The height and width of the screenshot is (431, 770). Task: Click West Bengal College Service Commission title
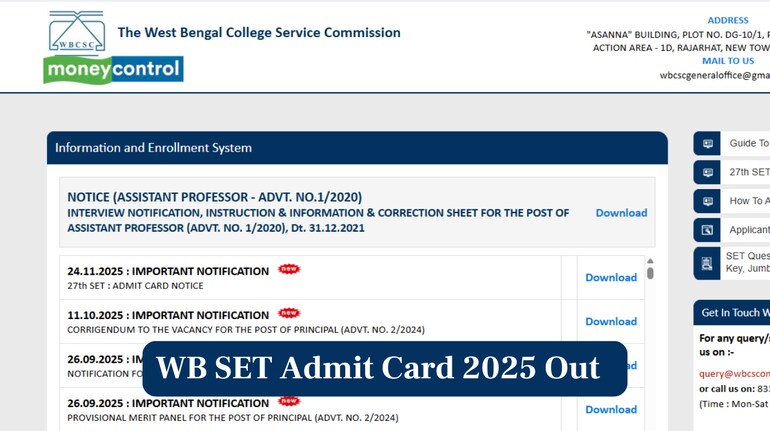(x=259, y=32)
